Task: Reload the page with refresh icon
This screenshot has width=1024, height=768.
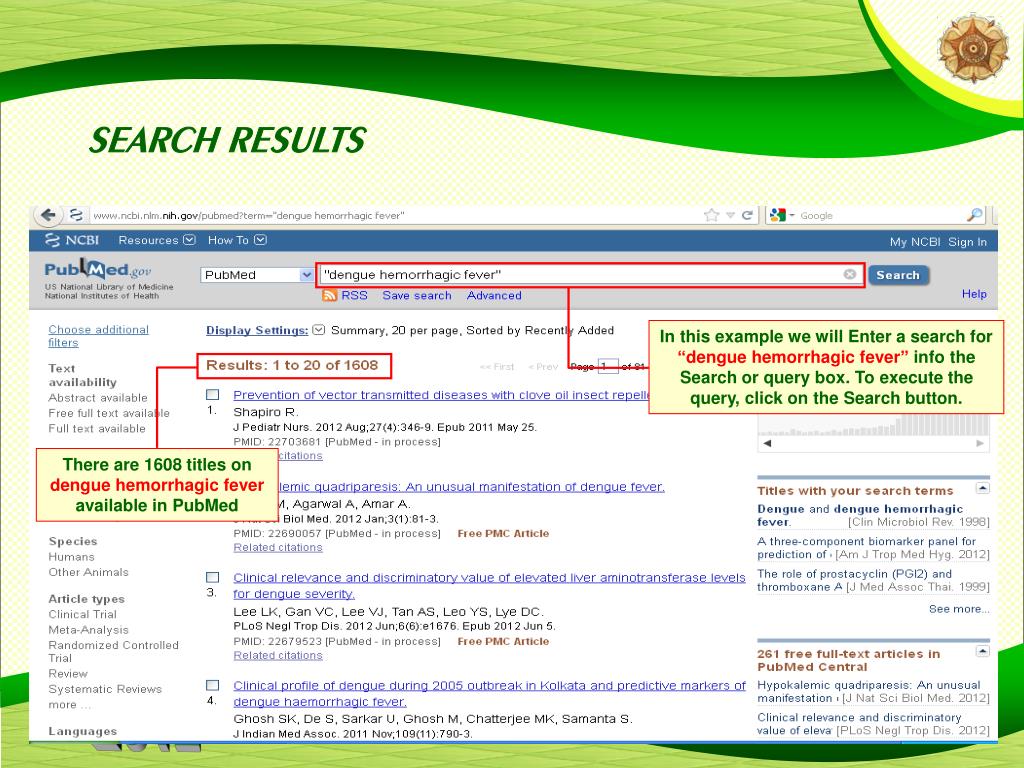Action: pyautogui.click(x=748, y=216)
